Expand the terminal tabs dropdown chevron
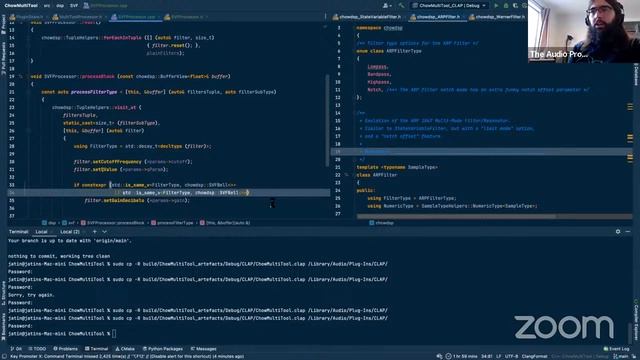Screen dimensions: 640x360 (x=104, y=231)
